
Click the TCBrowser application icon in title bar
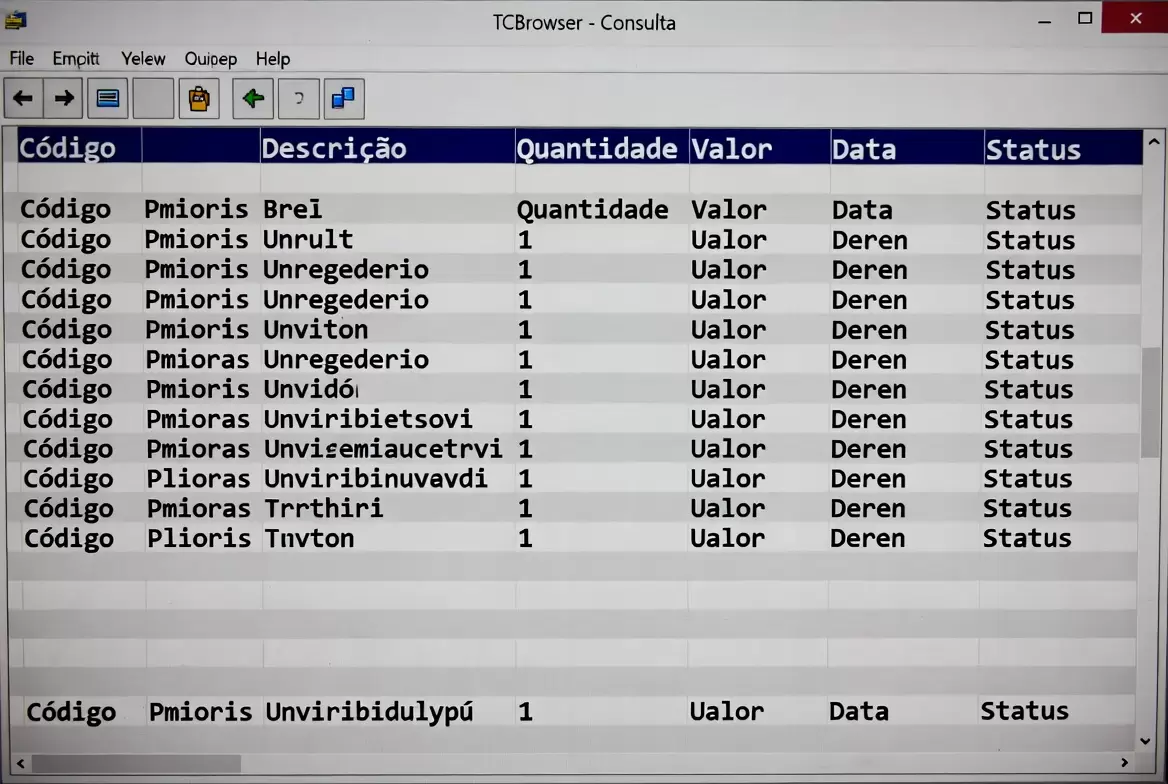16,19
